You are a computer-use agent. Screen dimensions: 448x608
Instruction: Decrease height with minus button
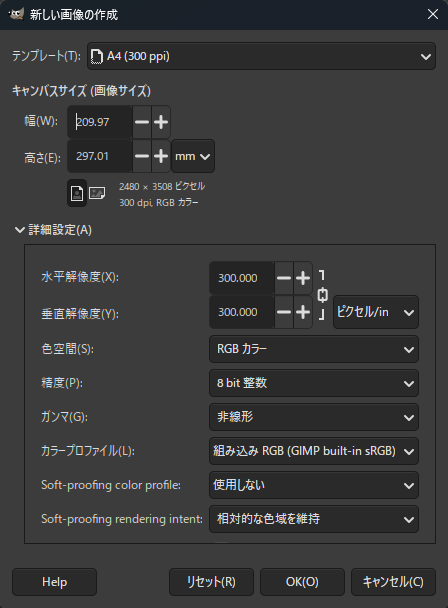coord(142,156)
